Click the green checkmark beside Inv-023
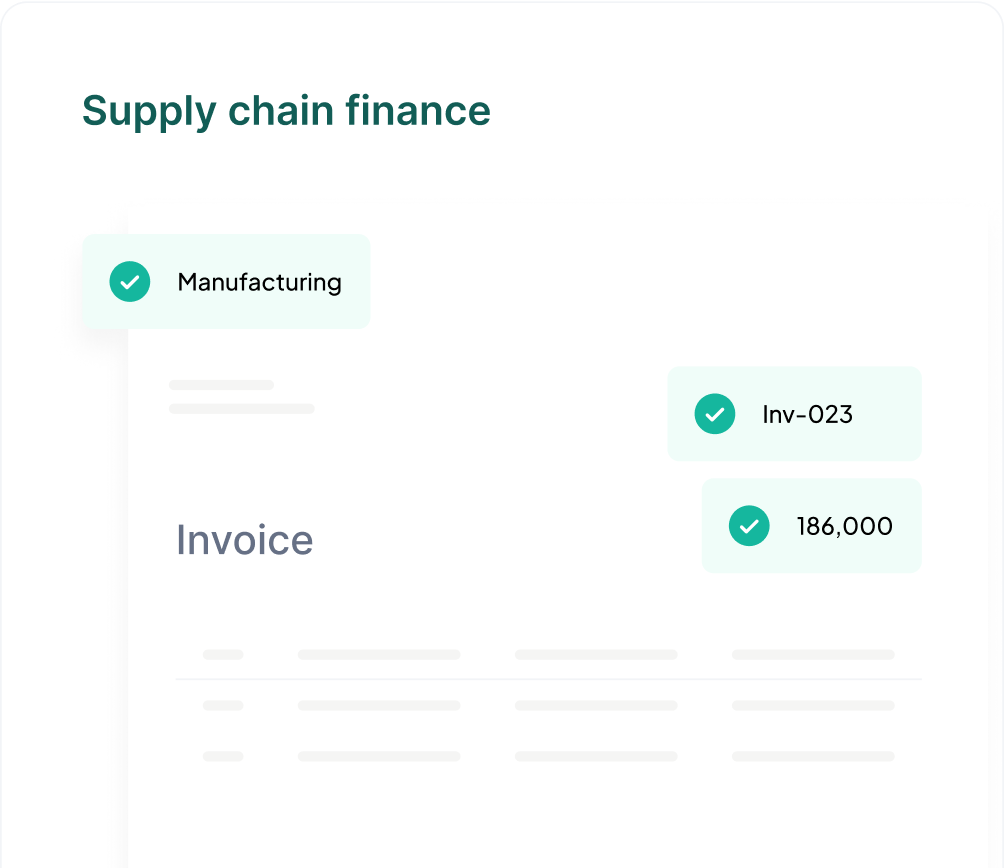 click(715, 414)
